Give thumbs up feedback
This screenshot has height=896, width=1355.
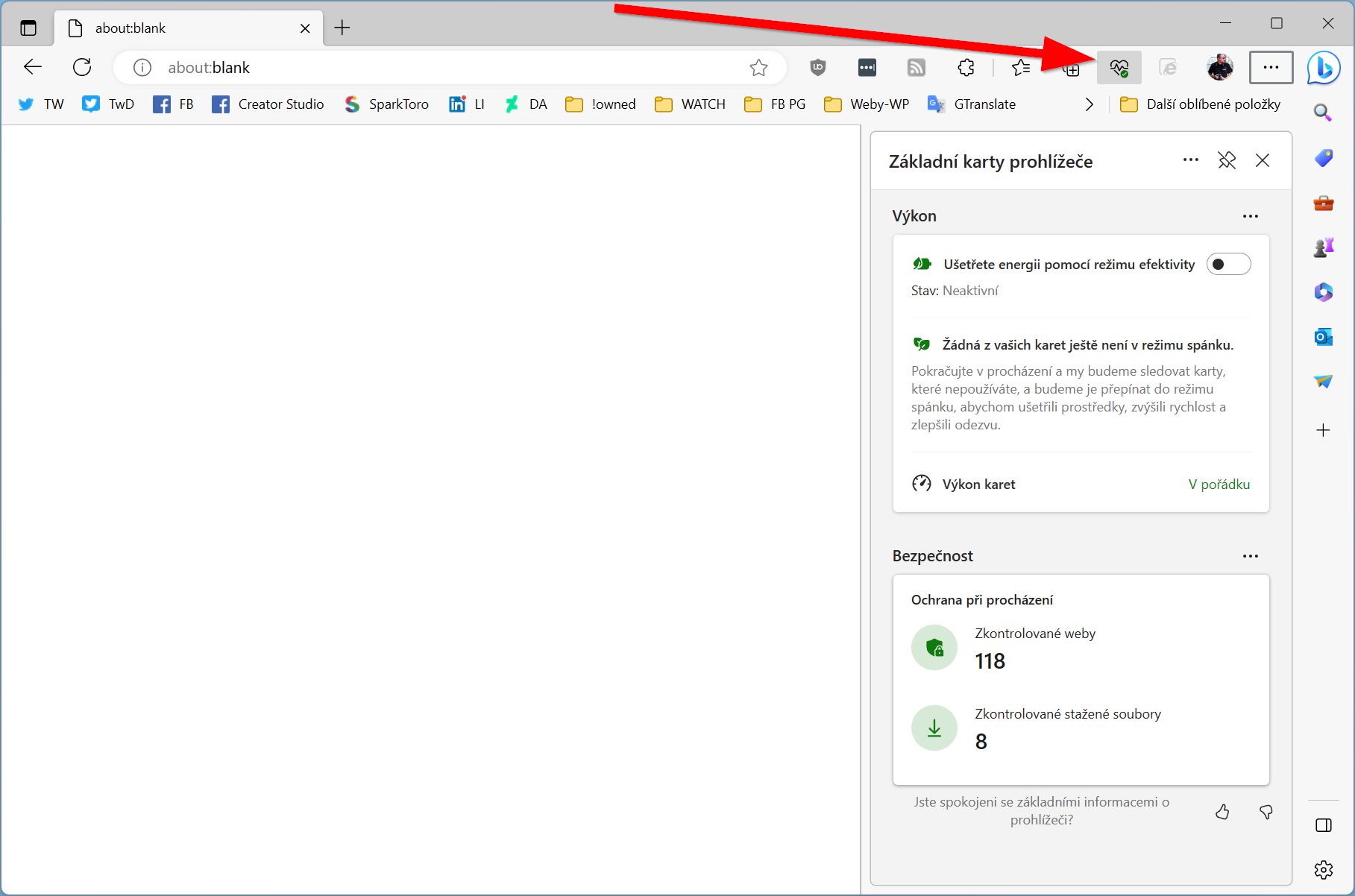[1222, 812]
